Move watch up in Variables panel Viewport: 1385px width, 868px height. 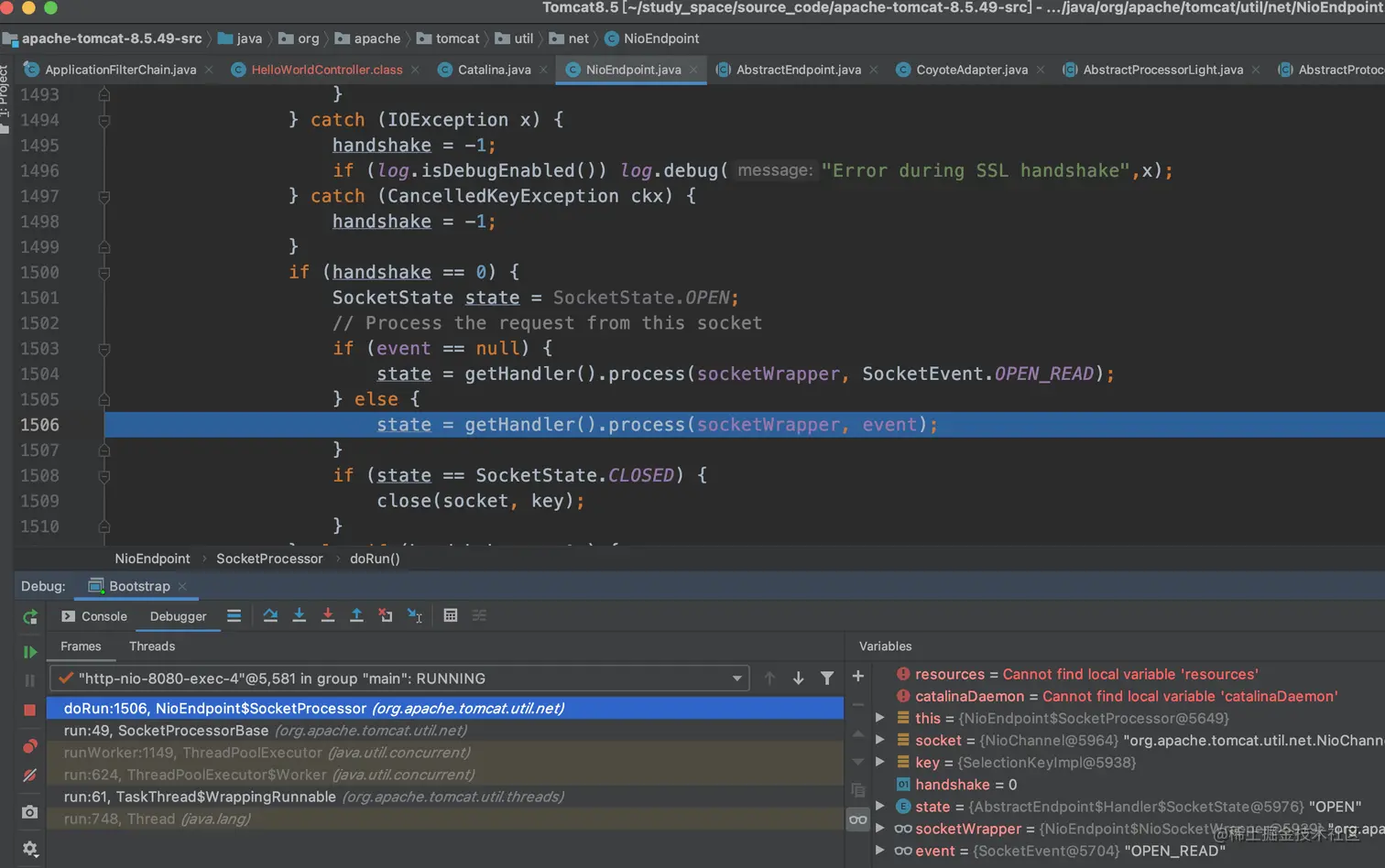[x=858, y=734]
